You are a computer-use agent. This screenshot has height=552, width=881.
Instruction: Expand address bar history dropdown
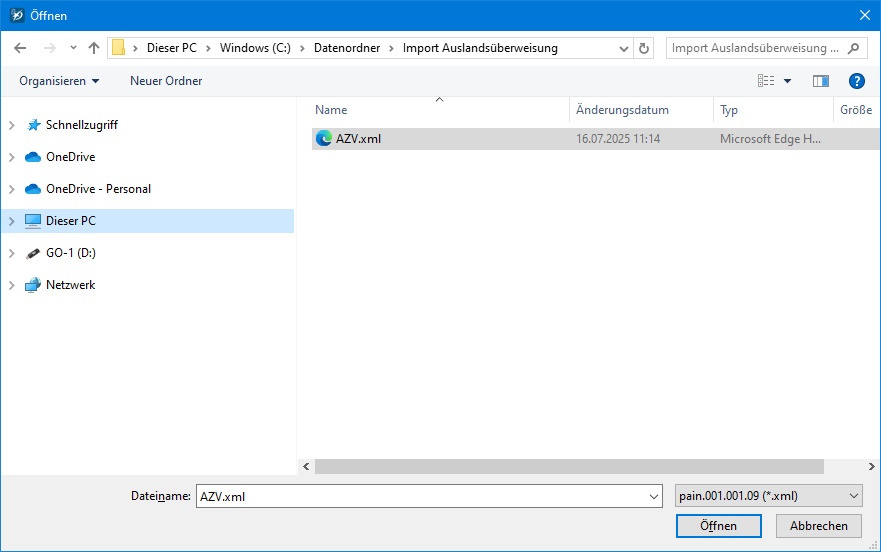point(624,48)
